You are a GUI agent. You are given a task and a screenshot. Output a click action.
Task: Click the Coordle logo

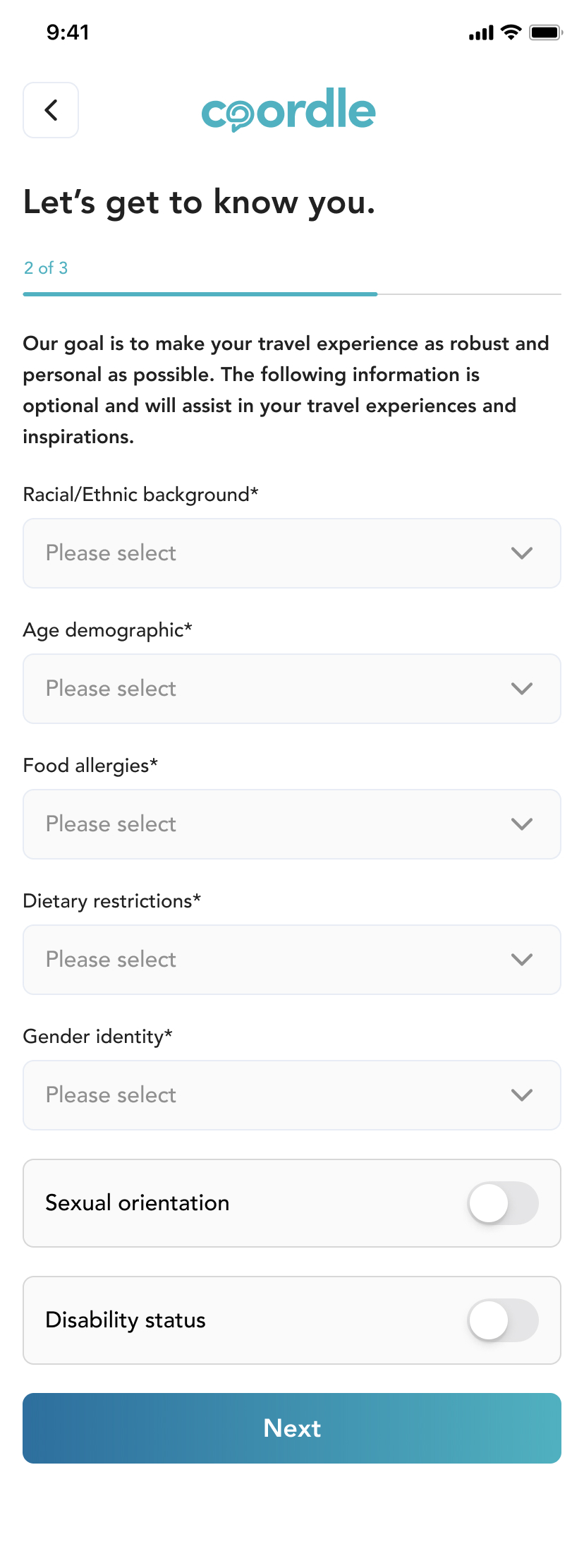coord(288,110)
